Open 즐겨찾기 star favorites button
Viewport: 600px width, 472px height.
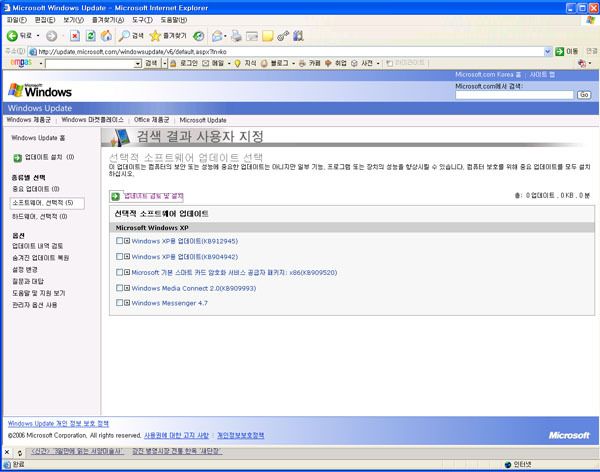(x=168, y=36)
